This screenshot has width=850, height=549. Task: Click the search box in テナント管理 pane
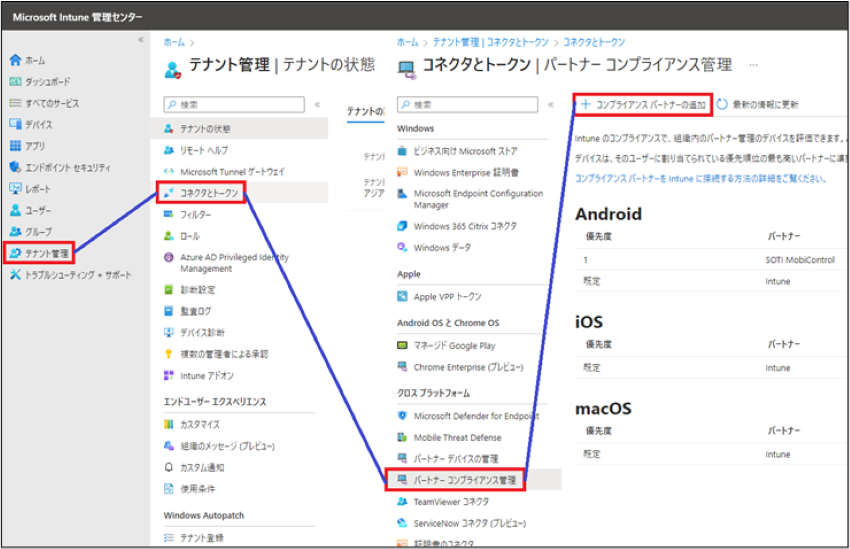point(234,105)
